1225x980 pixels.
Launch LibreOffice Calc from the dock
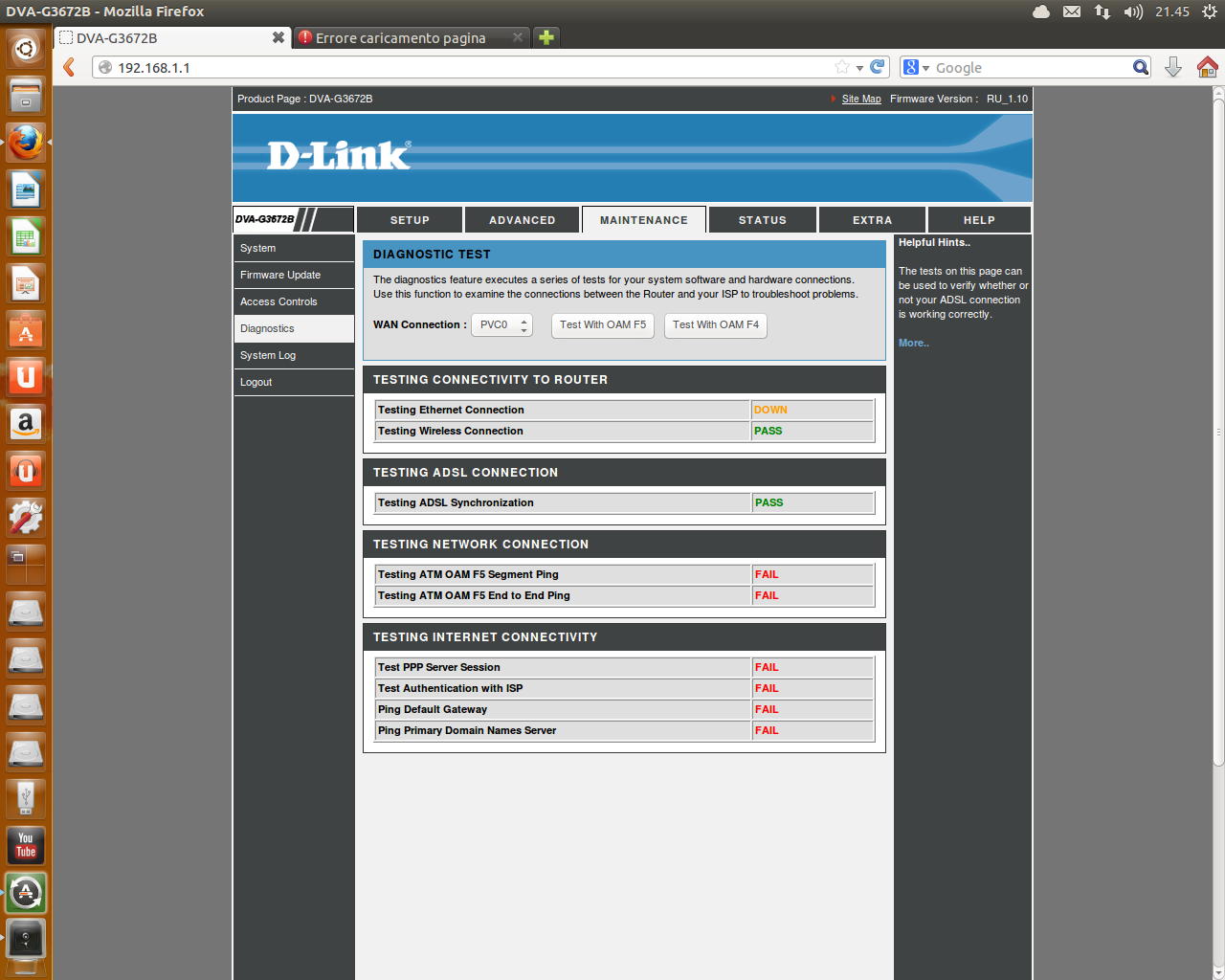26,236
